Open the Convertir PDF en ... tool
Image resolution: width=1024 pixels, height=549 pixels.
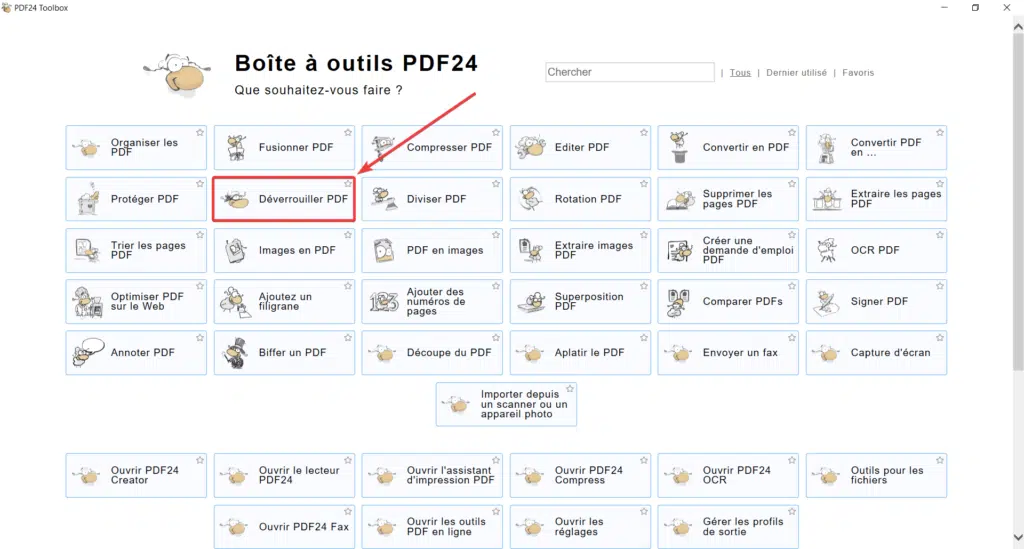(876, 148)
